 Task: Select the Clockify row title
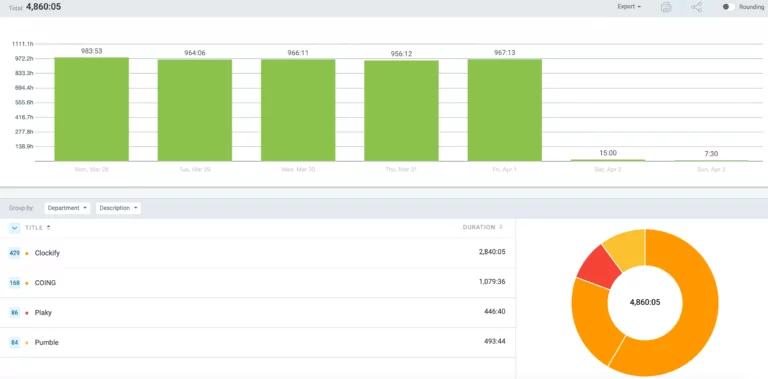[x=47, y=253]
